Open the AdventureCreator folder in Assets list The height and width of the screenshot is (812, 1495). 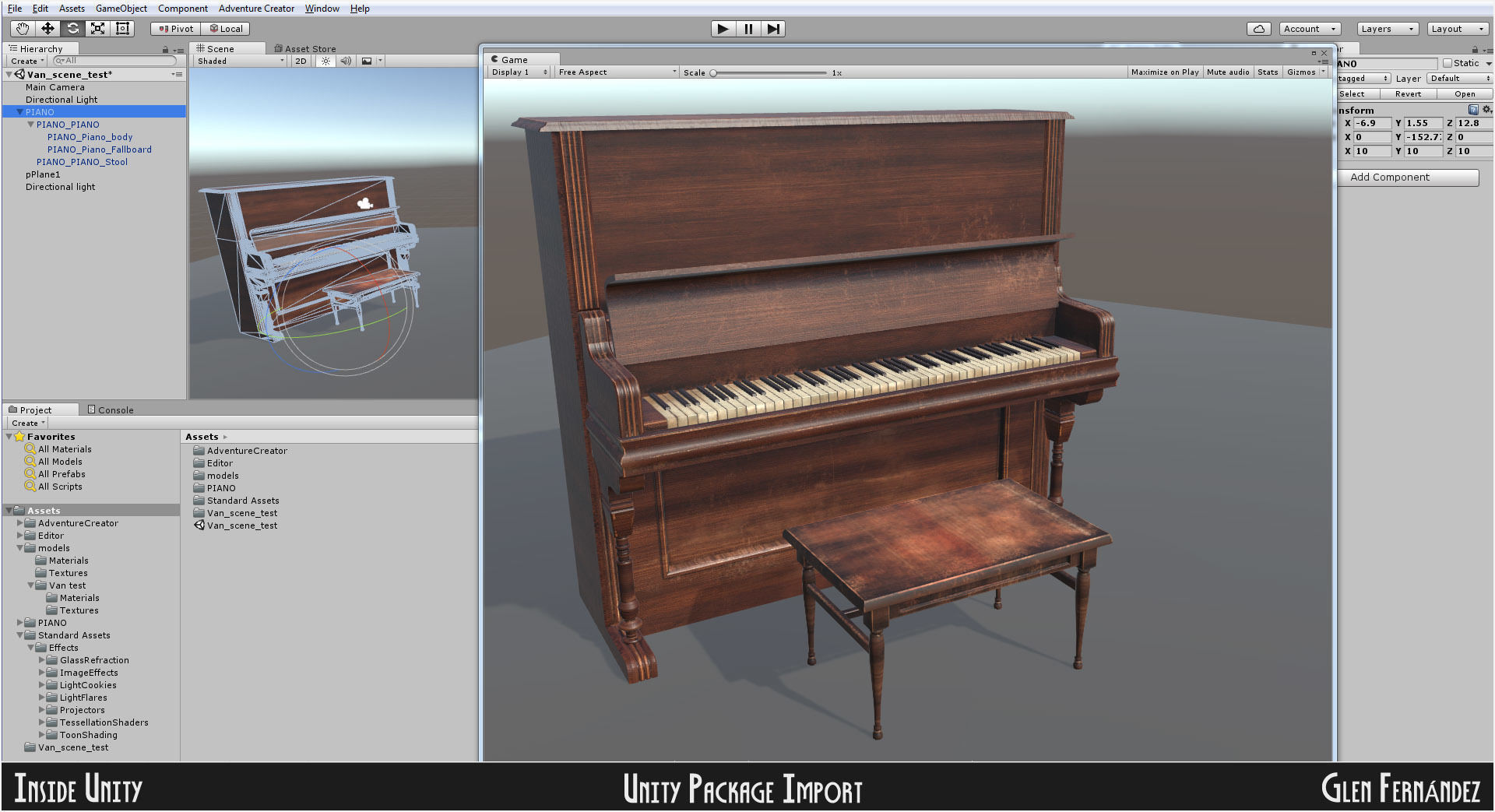coord(240,451)
